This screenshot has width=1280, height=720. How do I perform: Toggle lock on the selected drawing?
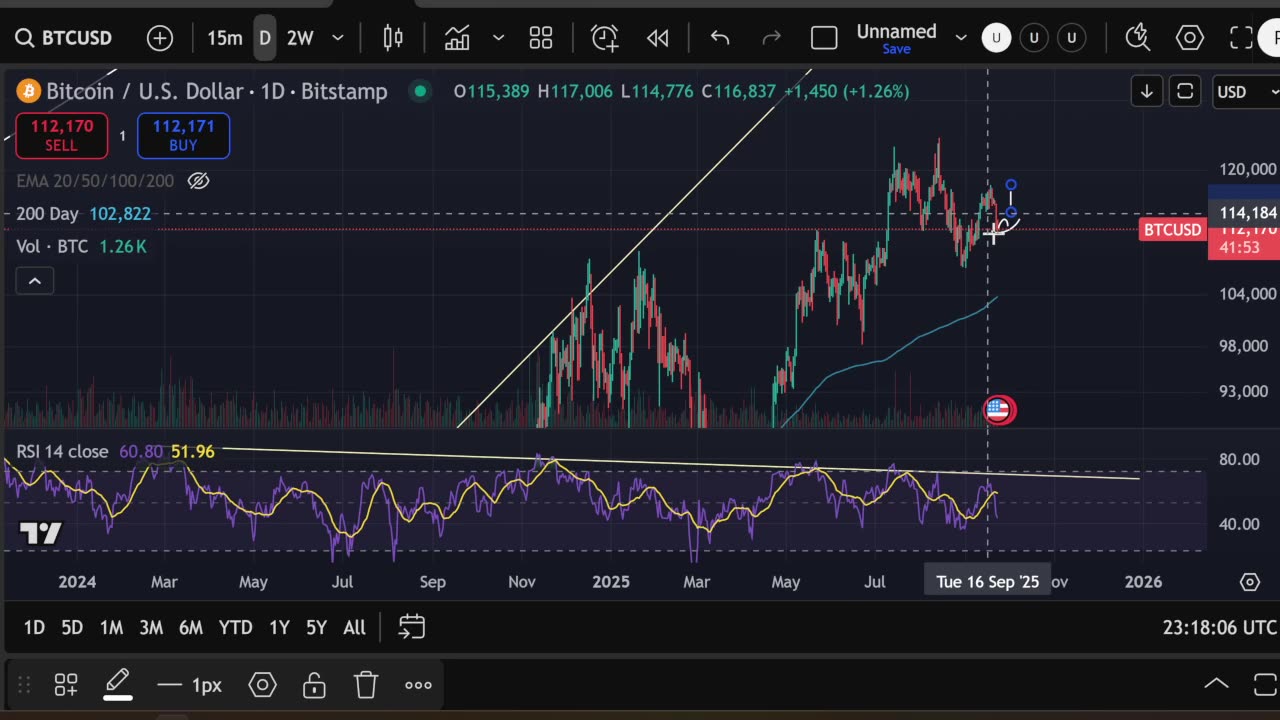[x=314, y=685]
